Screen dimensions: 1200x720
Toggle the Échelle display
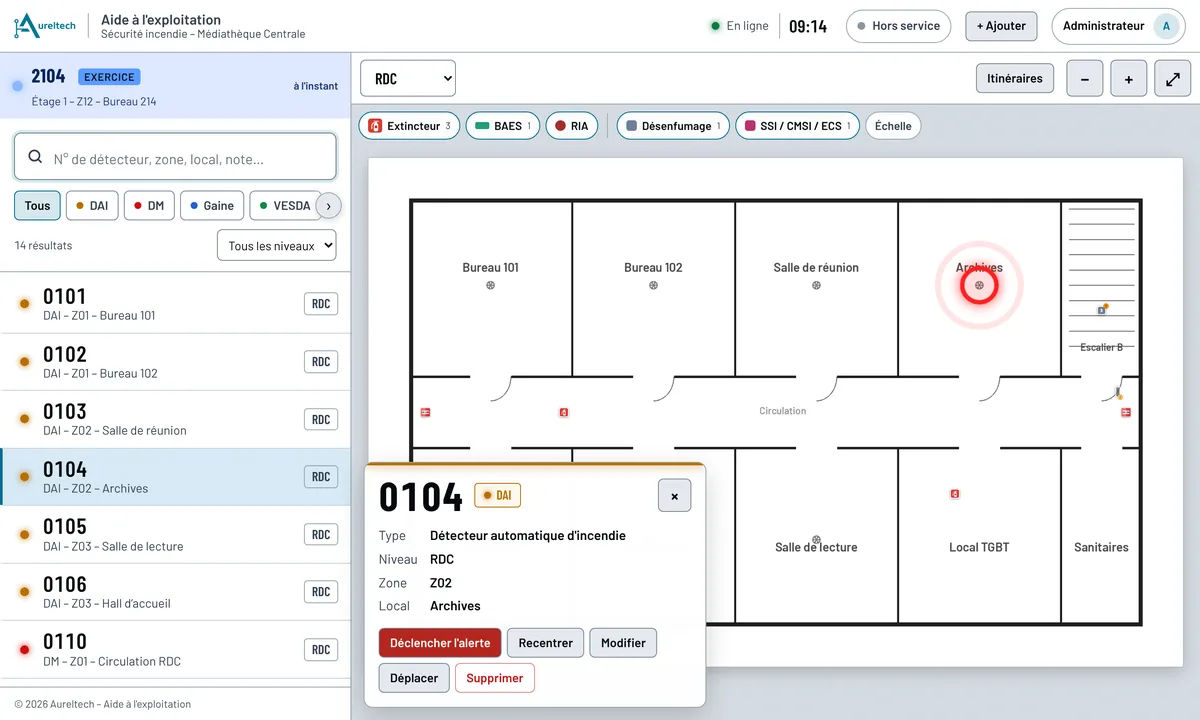click(893, 126)
